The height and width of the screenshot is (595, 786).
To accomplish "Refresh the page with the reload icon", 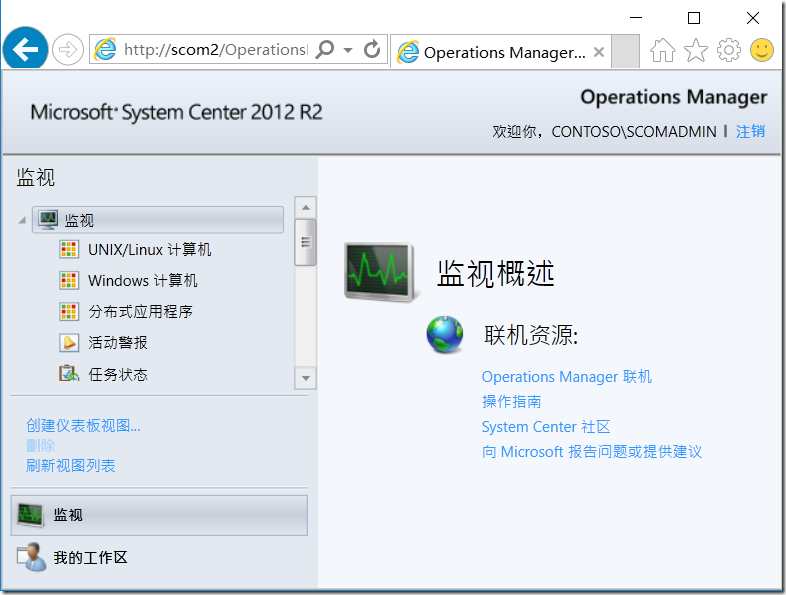I will (x=372, y=49).
